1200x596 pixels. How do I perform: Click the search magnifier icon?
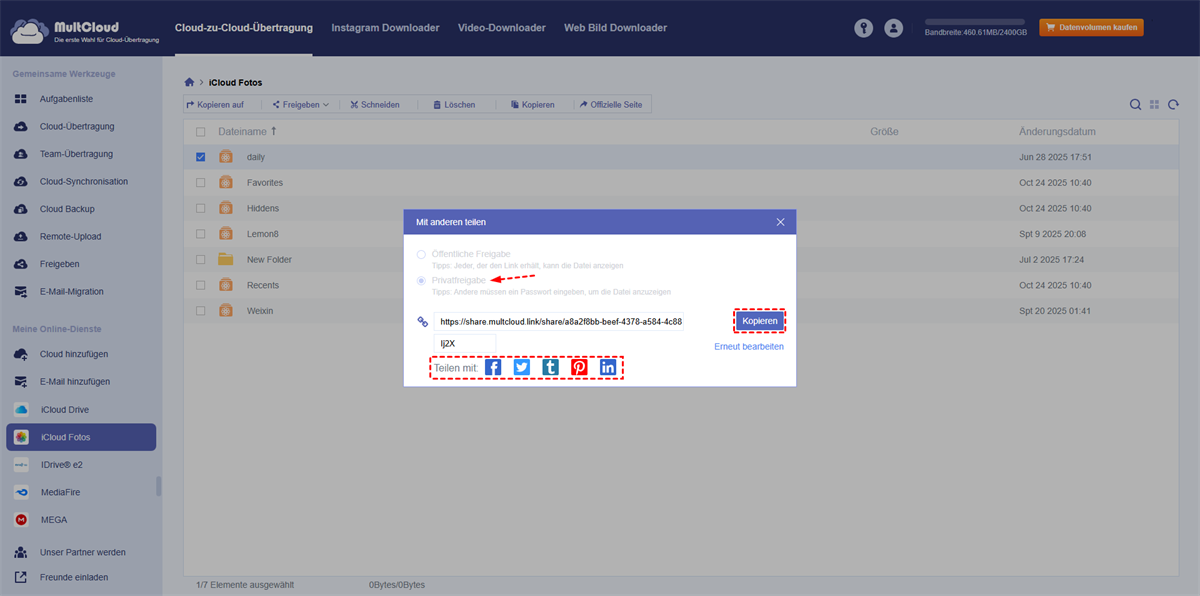[1136, 104]
